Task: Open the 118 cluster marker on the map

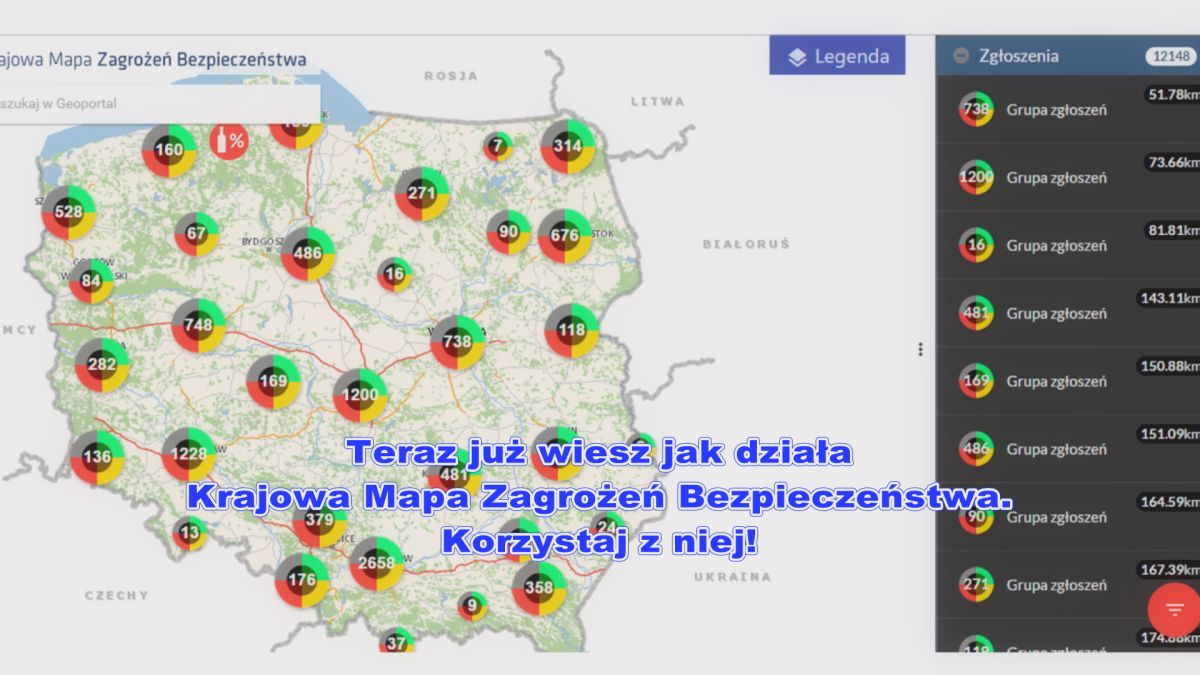Action: (x=572, y=330)
